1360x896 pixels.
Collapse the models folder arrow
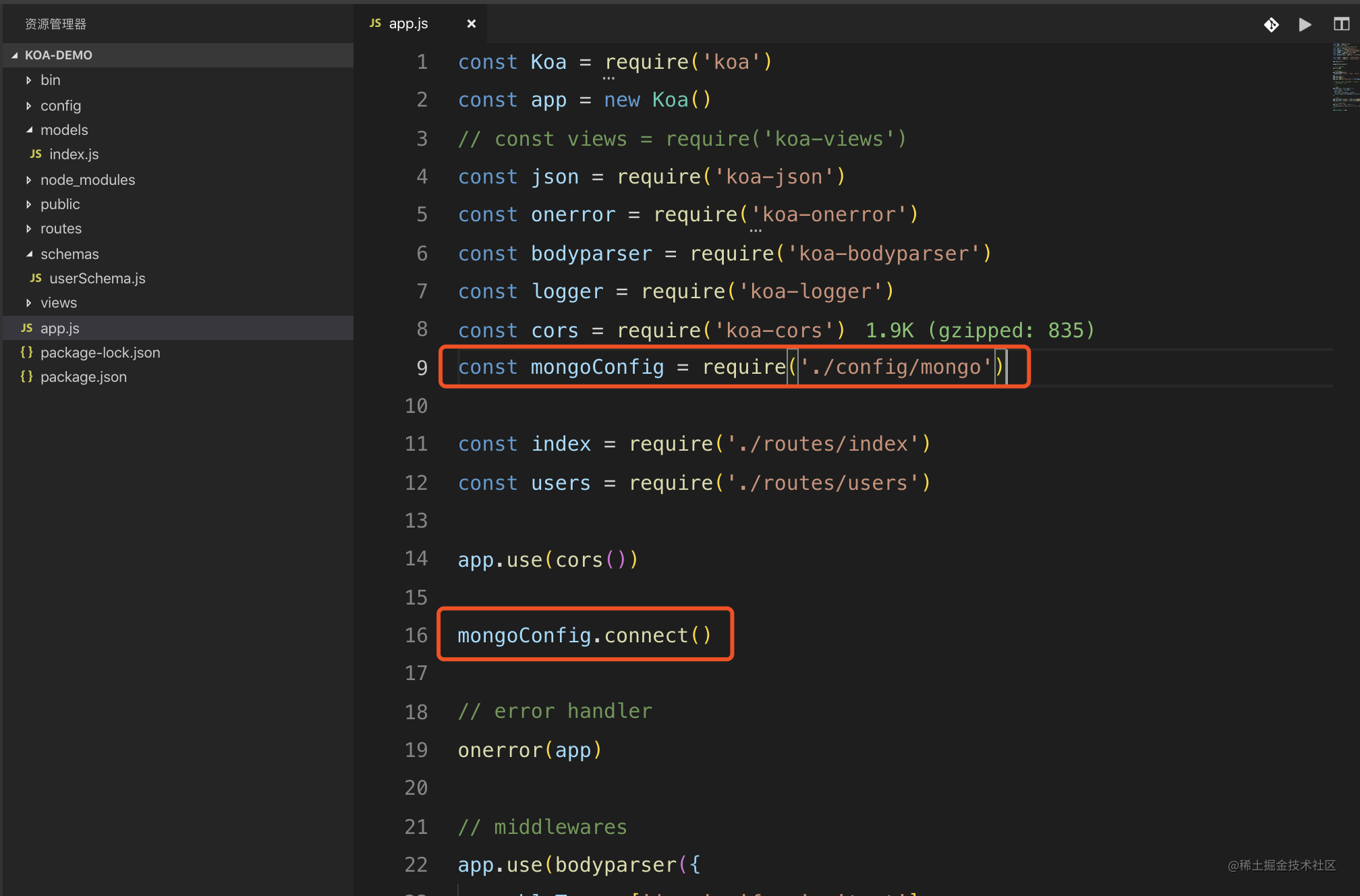point(28,130)
